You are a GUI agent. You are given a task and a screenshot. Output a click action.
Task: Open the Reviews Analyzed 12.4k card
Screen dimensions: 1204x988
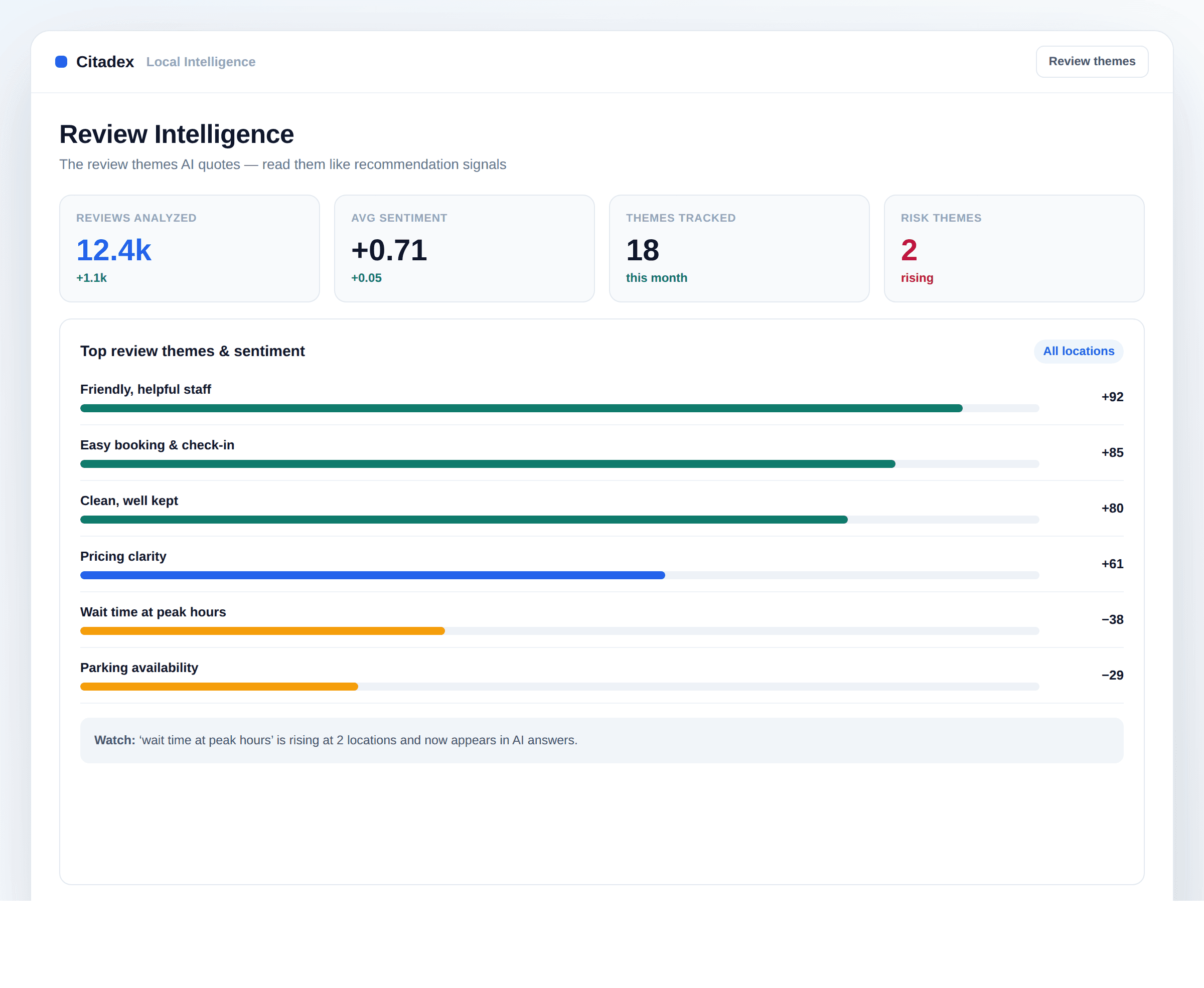[190, 248]
